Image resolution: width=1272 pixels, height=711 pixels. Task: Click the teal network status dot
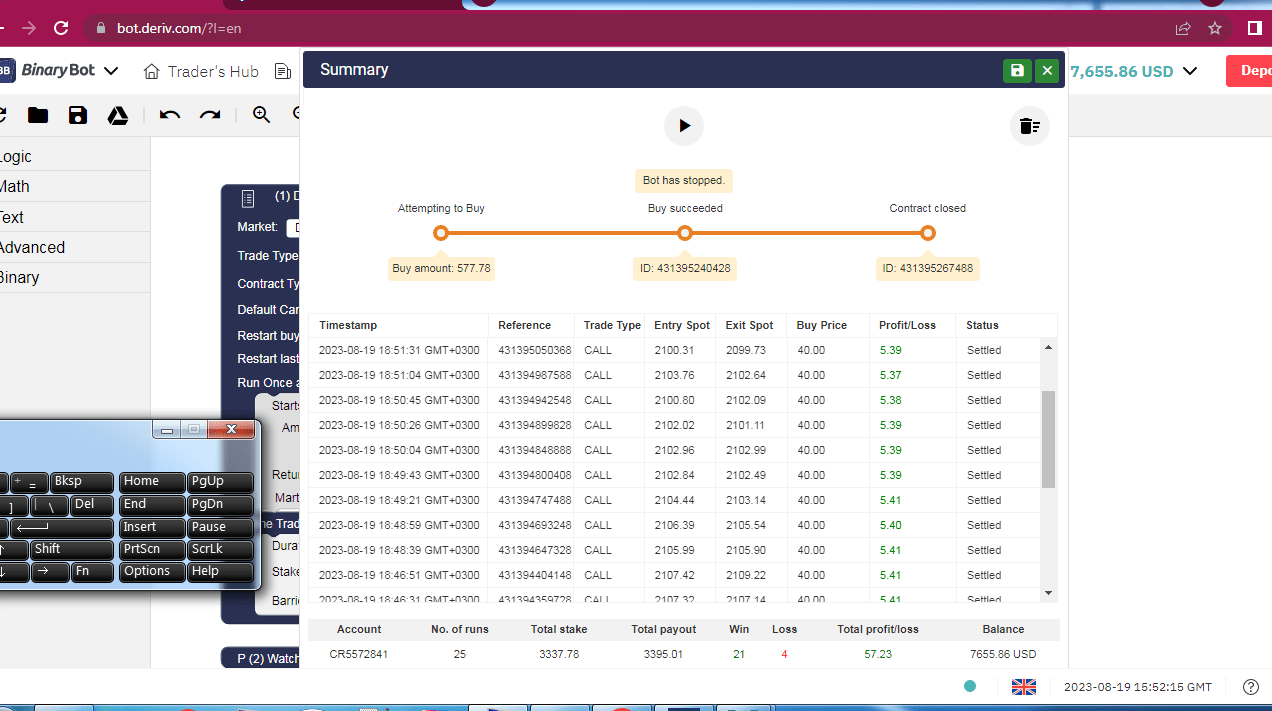click(969, 687)
